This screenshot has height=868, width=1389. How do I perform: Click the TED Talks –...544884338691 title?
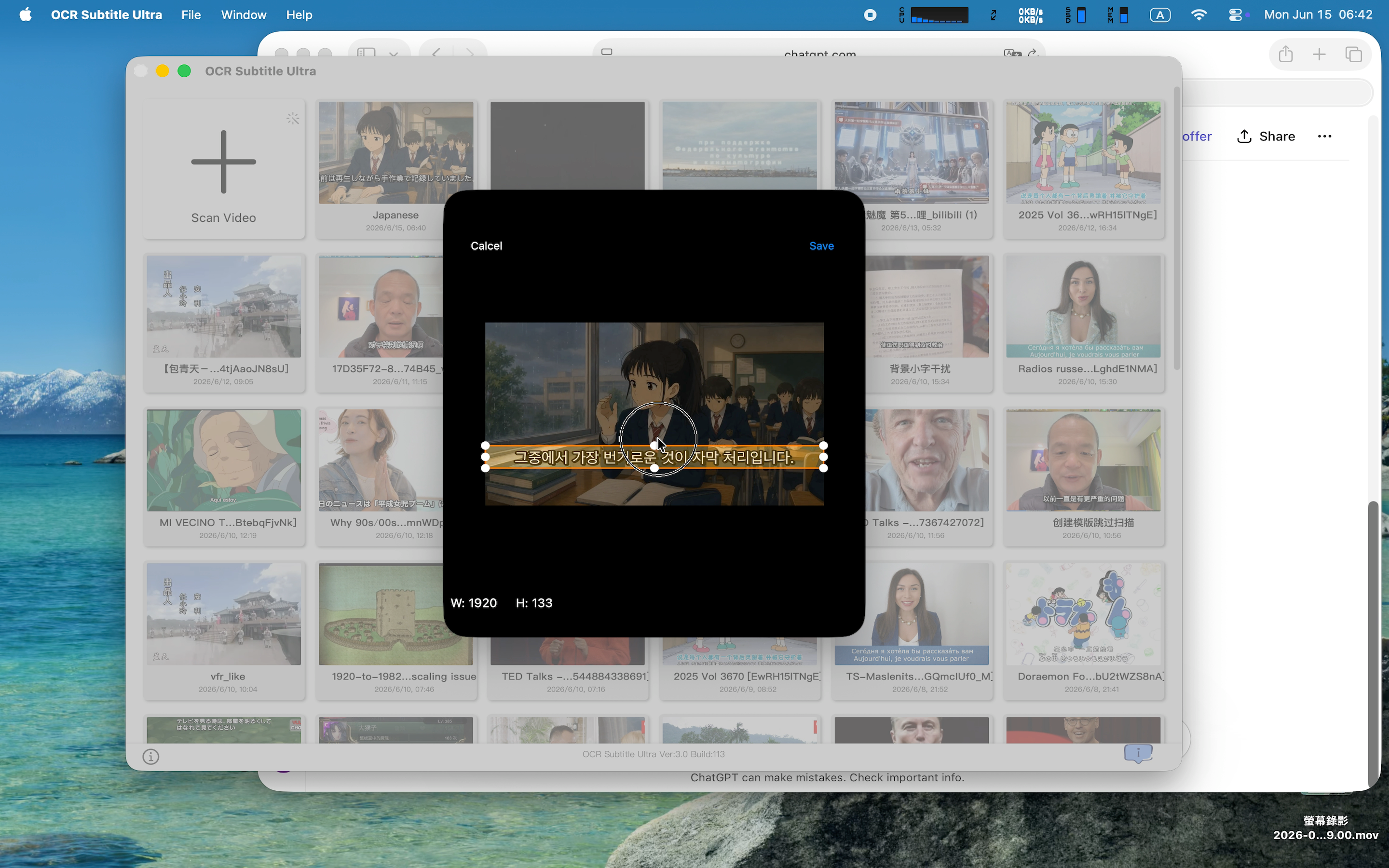(x=575, y=676)
